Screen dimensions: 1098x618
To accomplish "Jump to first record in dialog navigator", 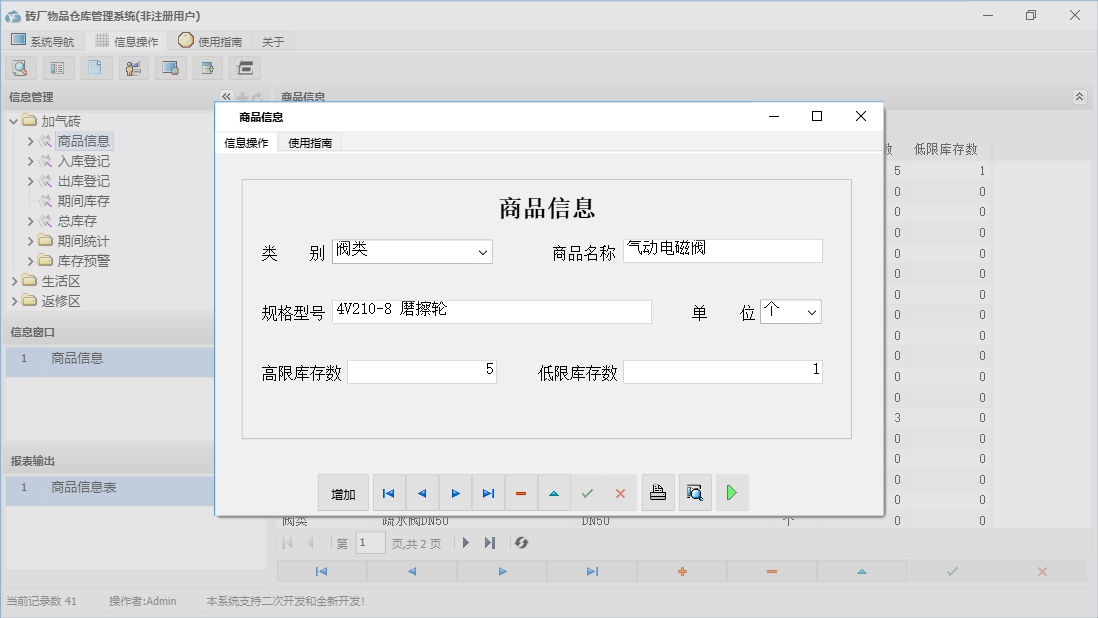I will point(388,492).
